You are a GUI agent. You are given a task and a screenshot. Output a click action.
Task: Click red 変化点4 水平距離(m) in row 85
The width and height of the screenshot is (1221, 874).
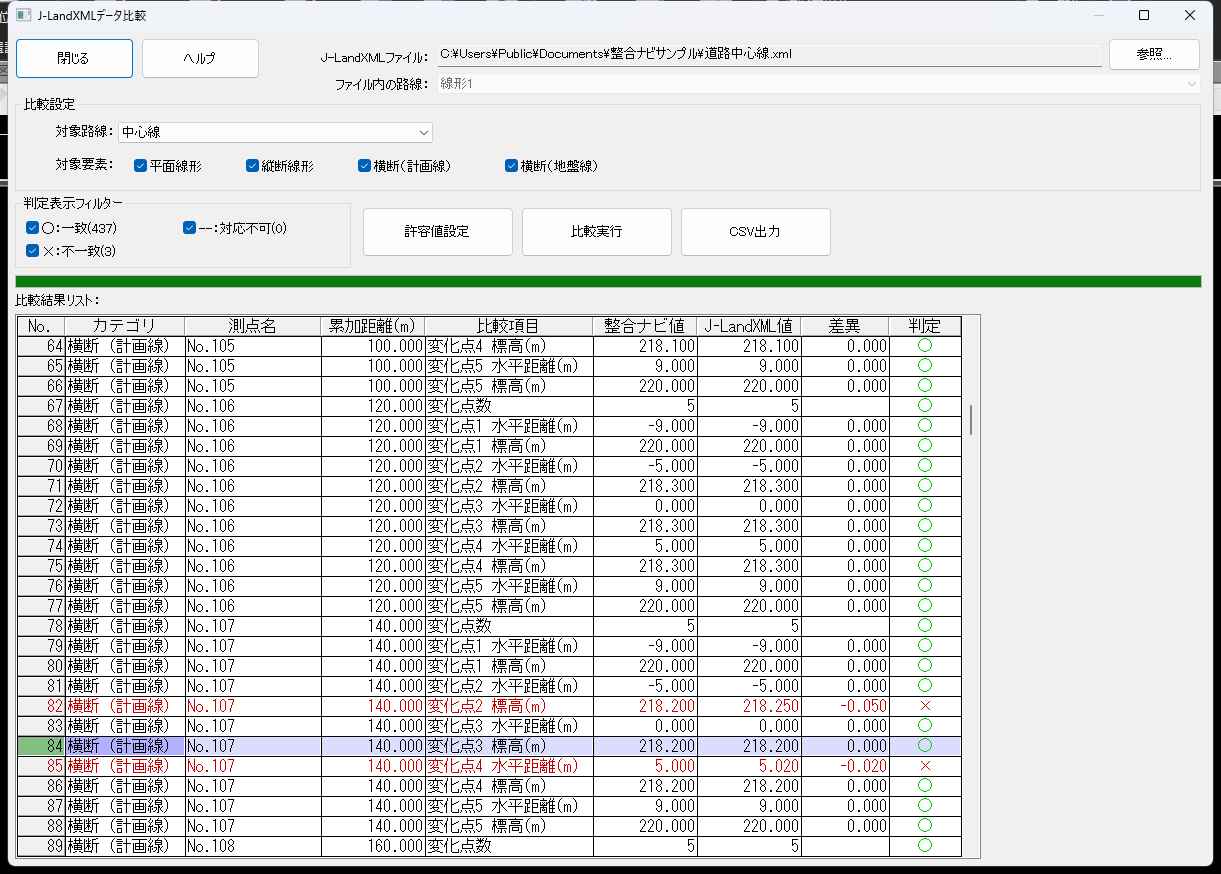click(509, 766)
